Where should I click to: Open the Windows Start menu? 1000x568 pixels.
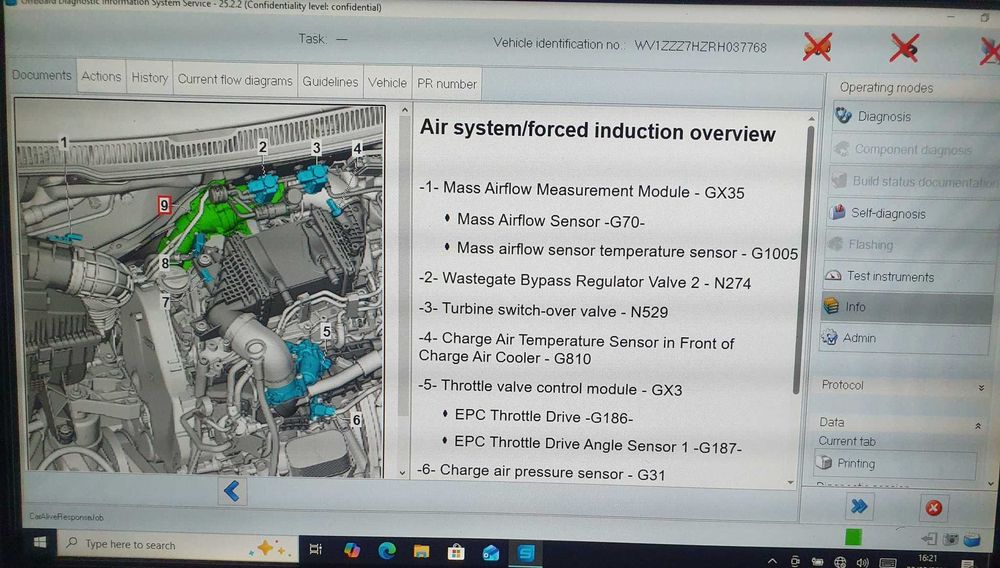[x=40, y=543]
